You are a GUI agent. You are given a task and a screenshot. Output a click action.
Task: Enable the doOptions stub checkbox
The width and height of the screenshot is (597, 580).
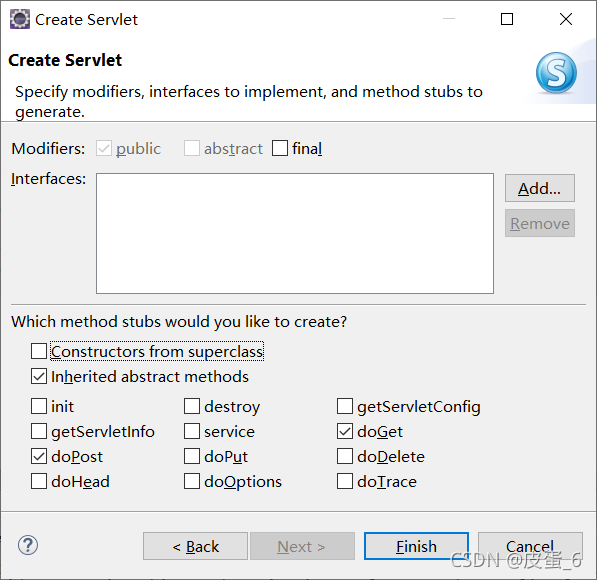click(x=192, y=481)
